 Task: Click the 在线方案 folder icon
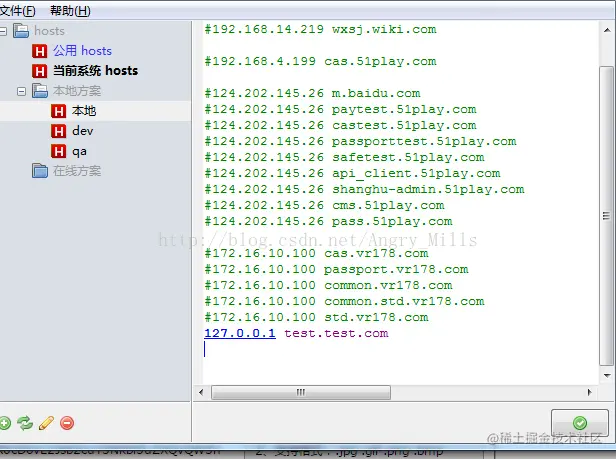[x=40, y=171]
